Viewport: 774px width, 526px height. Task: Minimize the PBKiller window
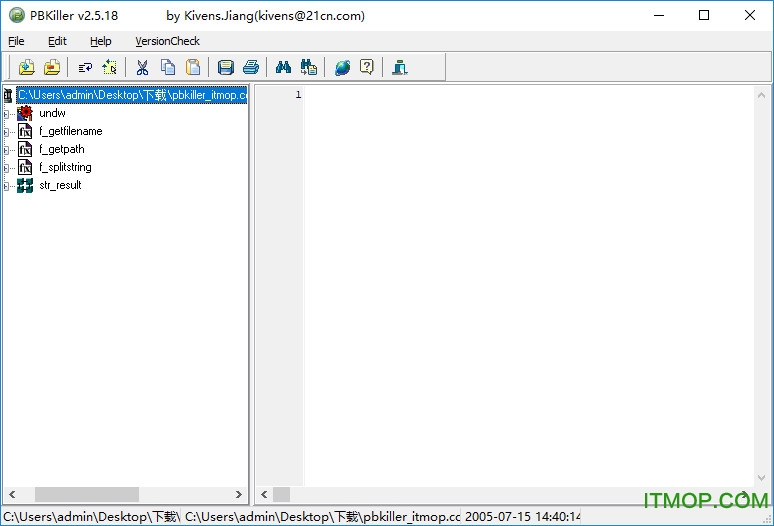coord(659,15)
